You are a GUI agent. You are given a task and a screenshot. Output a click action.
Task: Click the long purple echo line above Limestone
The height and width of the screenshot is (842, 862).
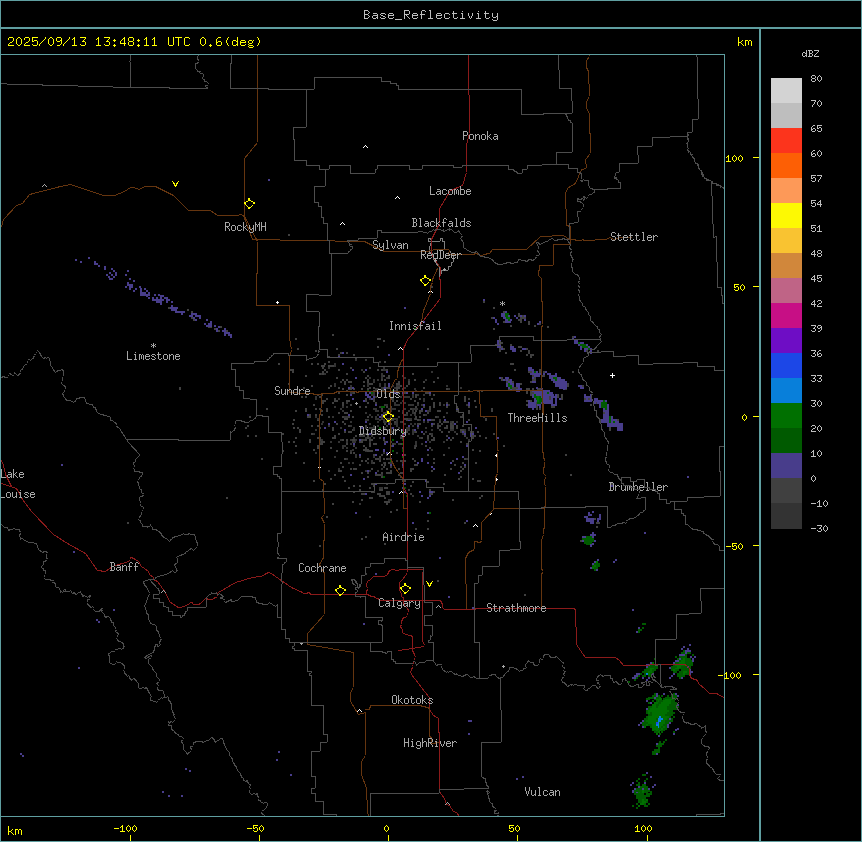point(154,297)
